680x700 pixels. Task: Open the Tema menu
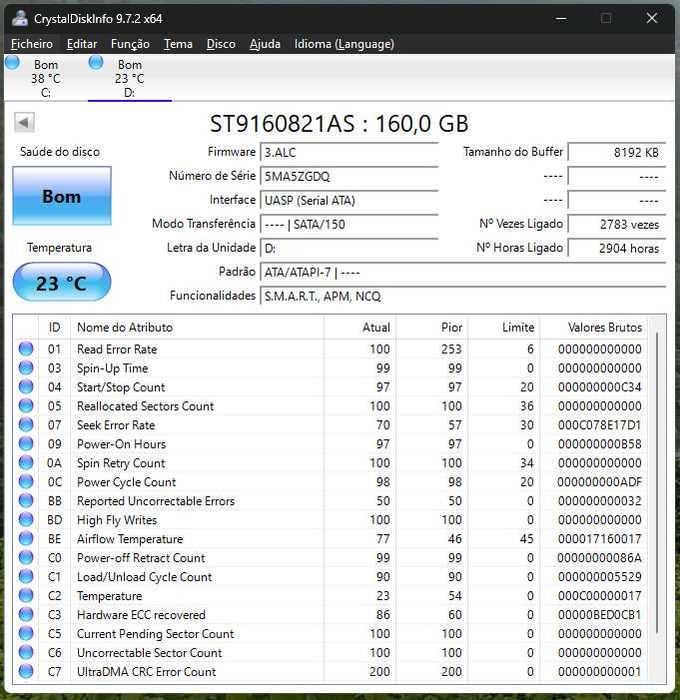tap(178, 44)
